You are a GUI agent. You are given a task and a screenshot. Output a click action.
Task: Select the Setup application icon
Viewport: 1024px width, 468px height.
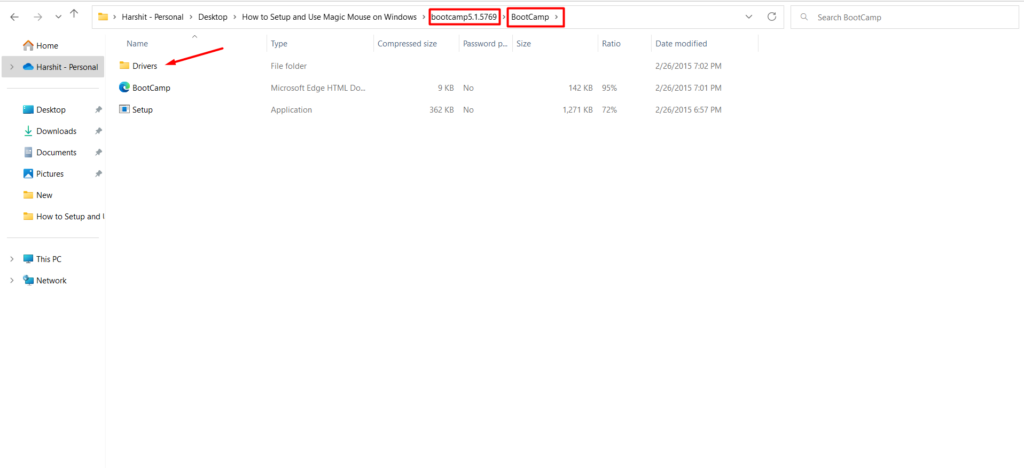coord(125,109)
